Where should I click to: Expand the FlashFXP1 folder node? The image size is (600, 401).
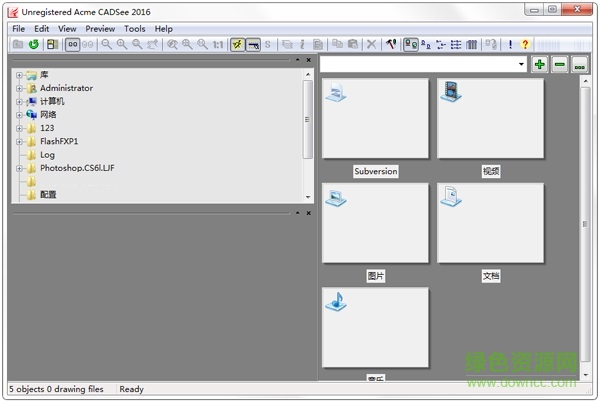click(19, 142)
